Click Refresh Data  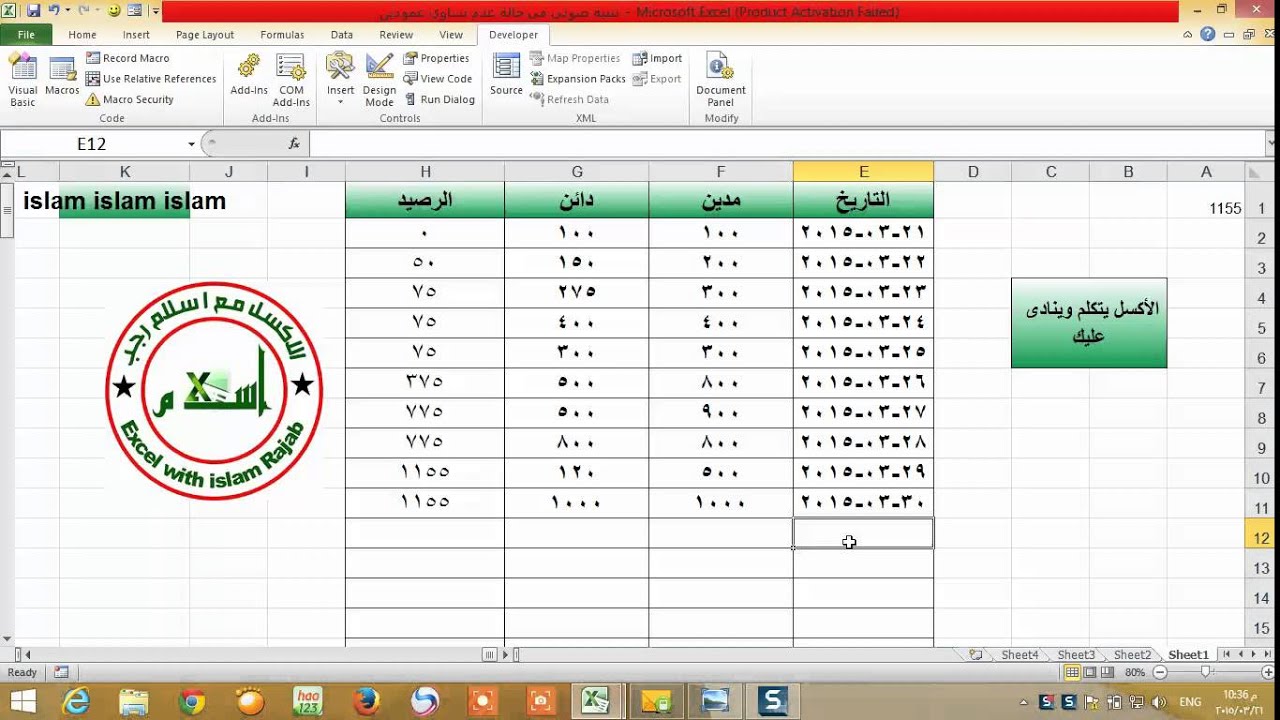pyautogui.click(x=569, y=100)
